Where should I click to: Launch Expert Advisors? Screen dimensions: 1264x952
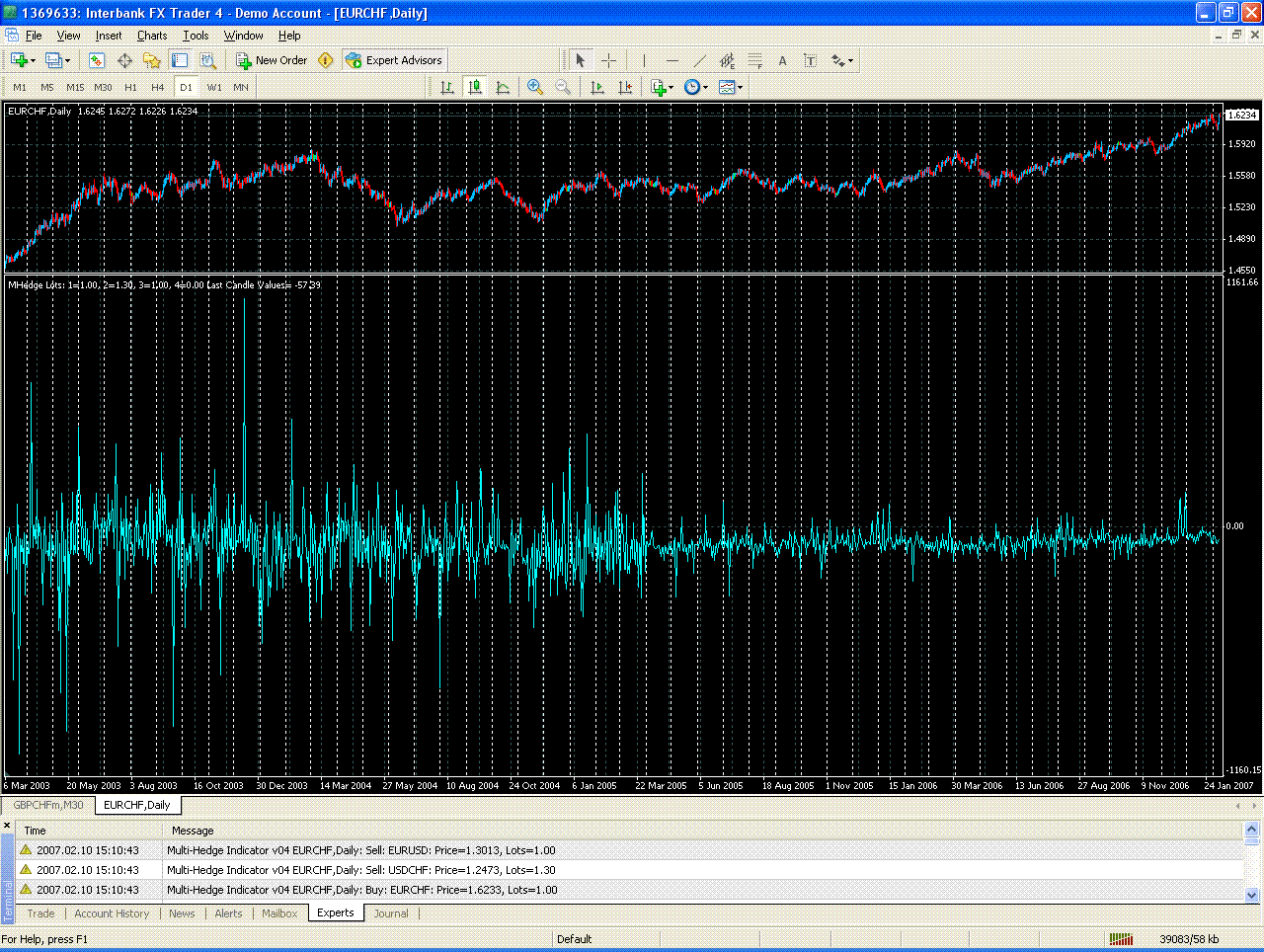tap(393, 60)
